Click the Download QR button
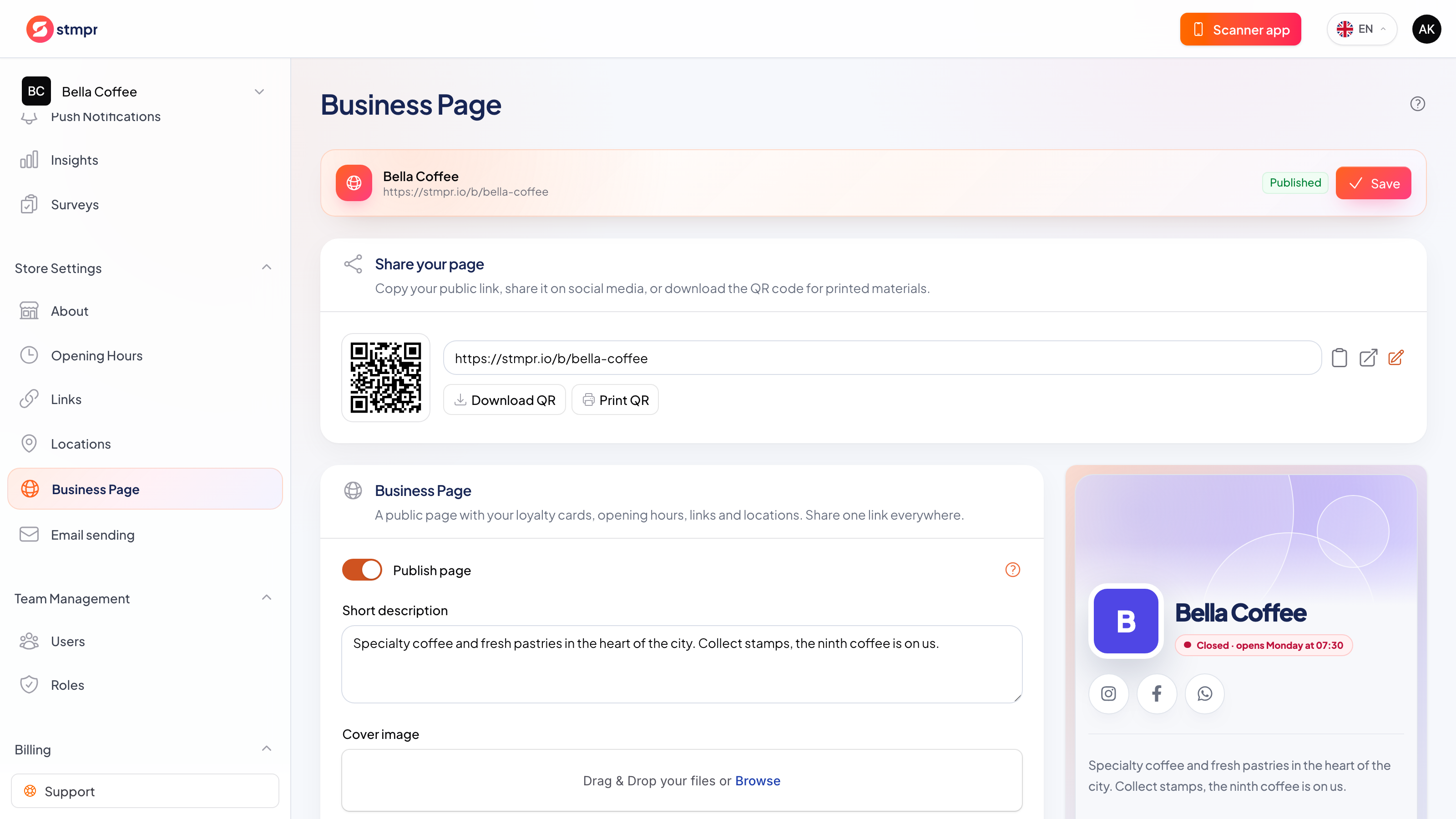This screenshot has height=819, width=1456. [x=504, y=399]
